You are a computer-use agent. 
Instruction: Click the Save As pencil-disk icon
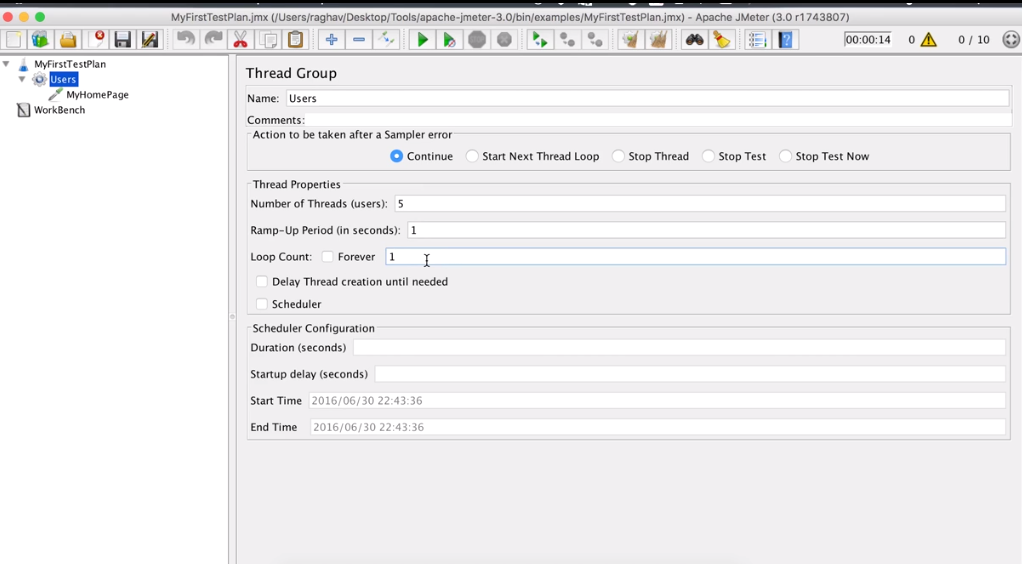tap(150, 40)
